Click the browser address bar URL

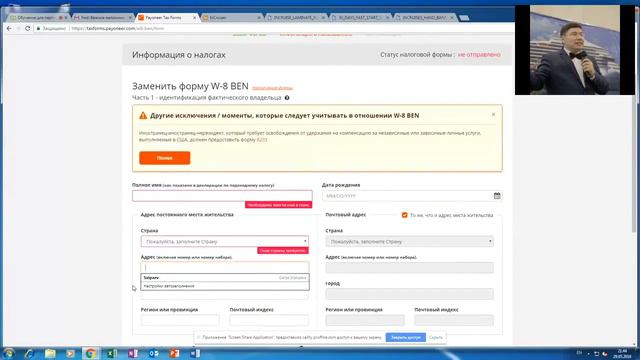point(118,29)
